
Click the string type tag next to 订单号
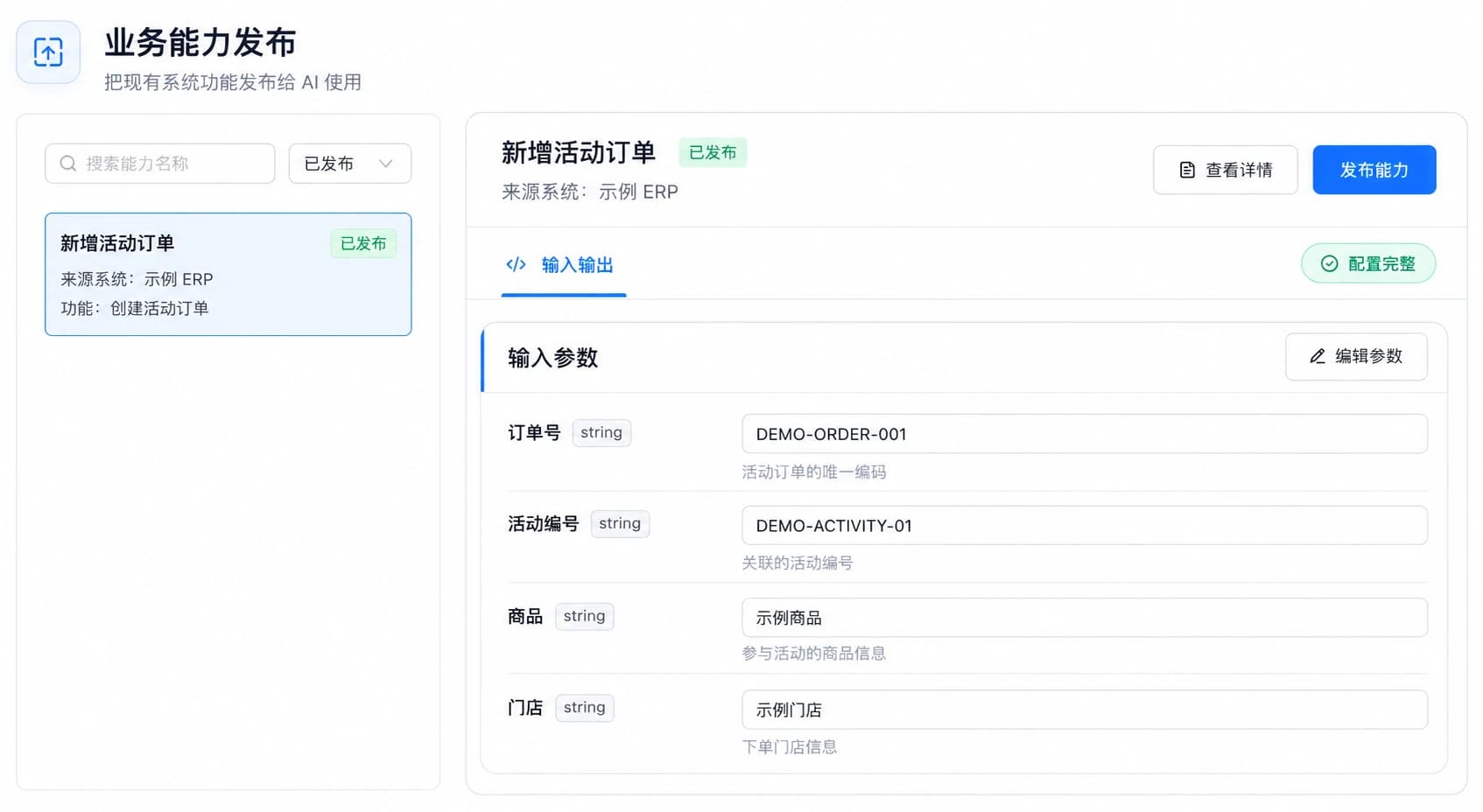pos(601,432)
